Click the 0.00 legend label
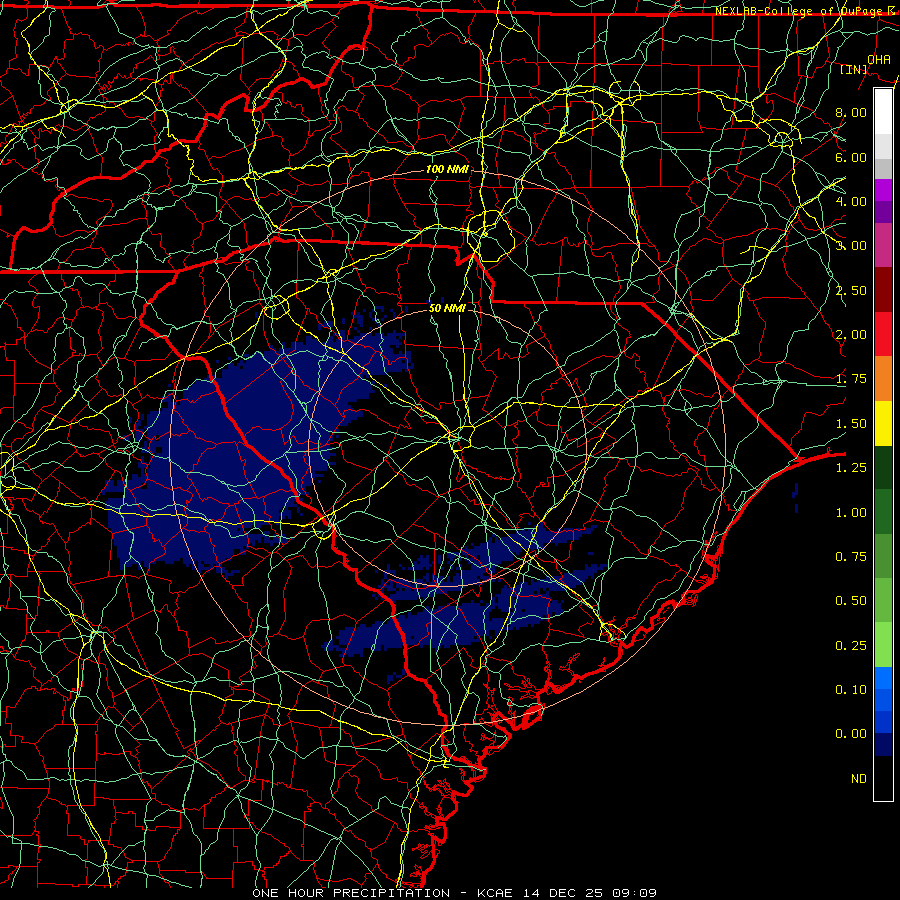Viewport: 900px width, 900px height. [851, 734]
